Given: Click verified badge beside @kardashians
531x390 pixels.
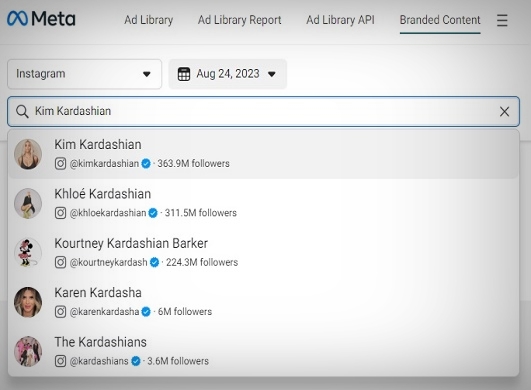Looking at the screenshot, I should coord(136,361).
